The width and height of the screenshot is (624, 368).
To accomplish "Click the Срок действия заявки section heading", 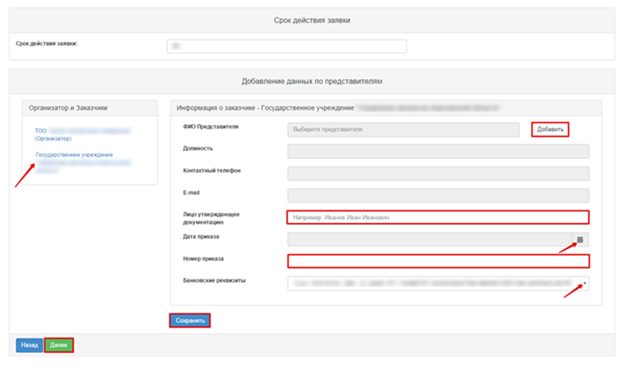I will tap(312, 20).
